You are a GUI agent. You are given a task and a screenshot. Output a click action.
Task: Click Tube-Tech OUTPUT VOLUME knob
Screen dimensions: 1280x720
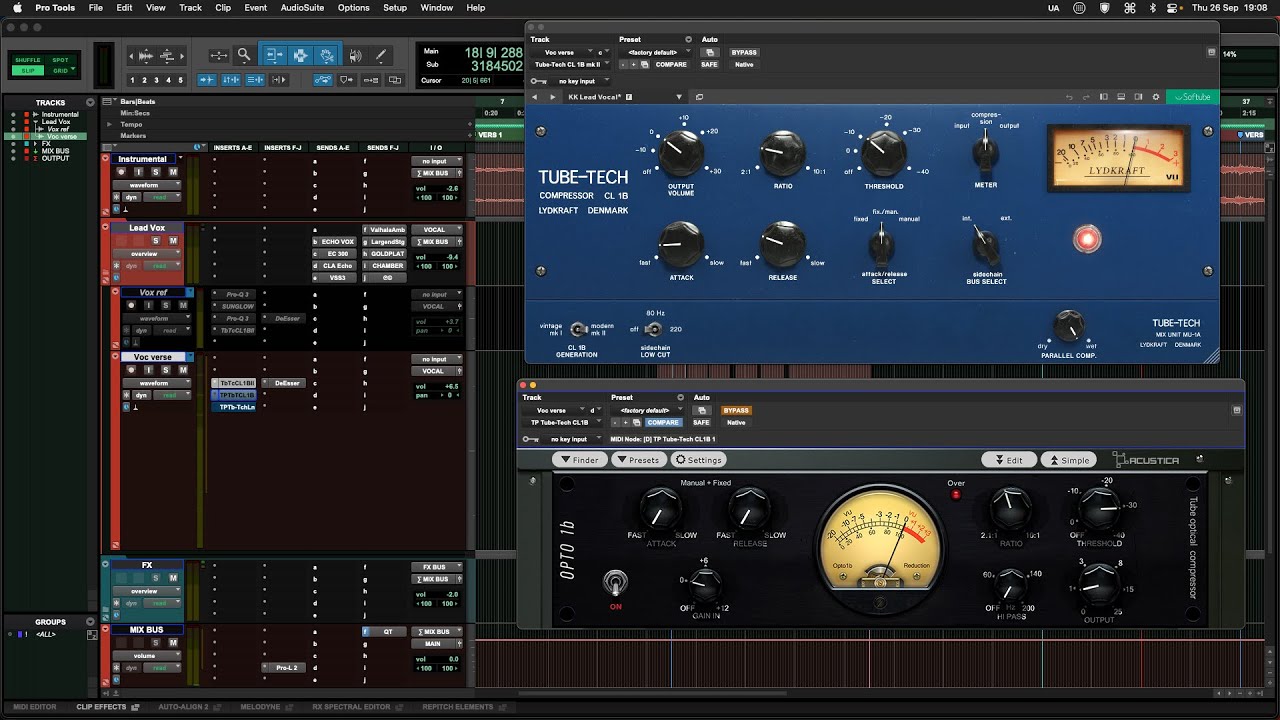point(681,153)
